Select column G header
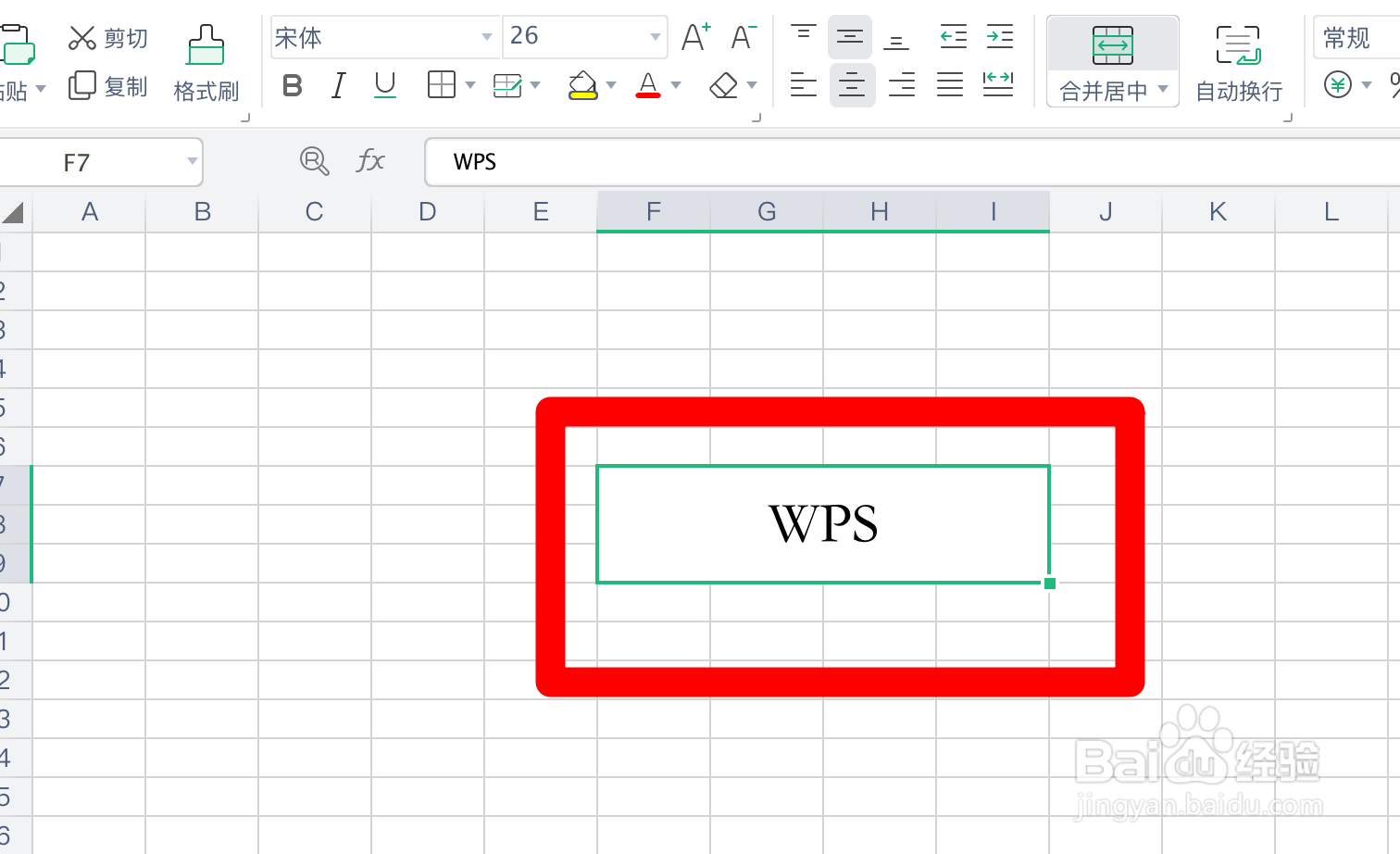 767,212
